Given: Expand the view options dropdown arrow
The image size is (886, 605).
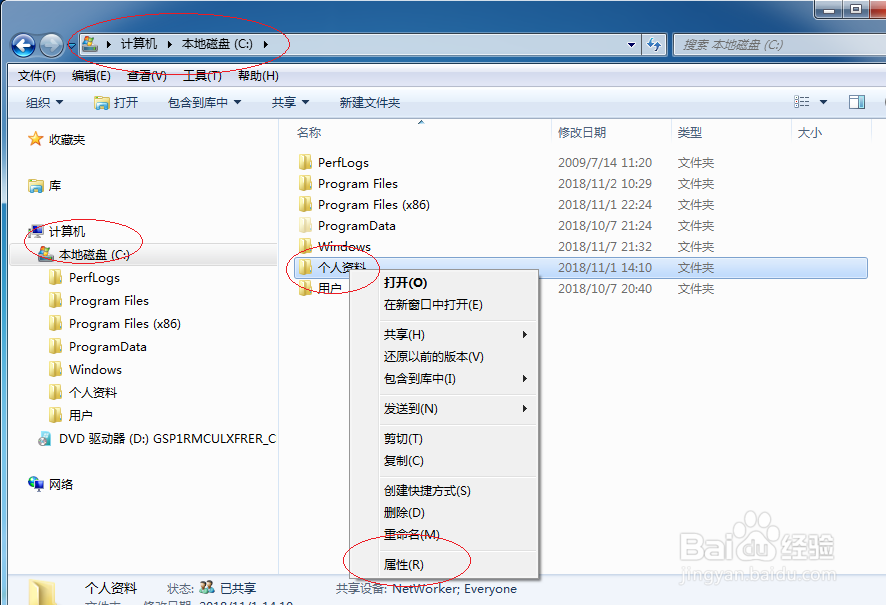Looking at the screenshot, I should coord(823,102).
